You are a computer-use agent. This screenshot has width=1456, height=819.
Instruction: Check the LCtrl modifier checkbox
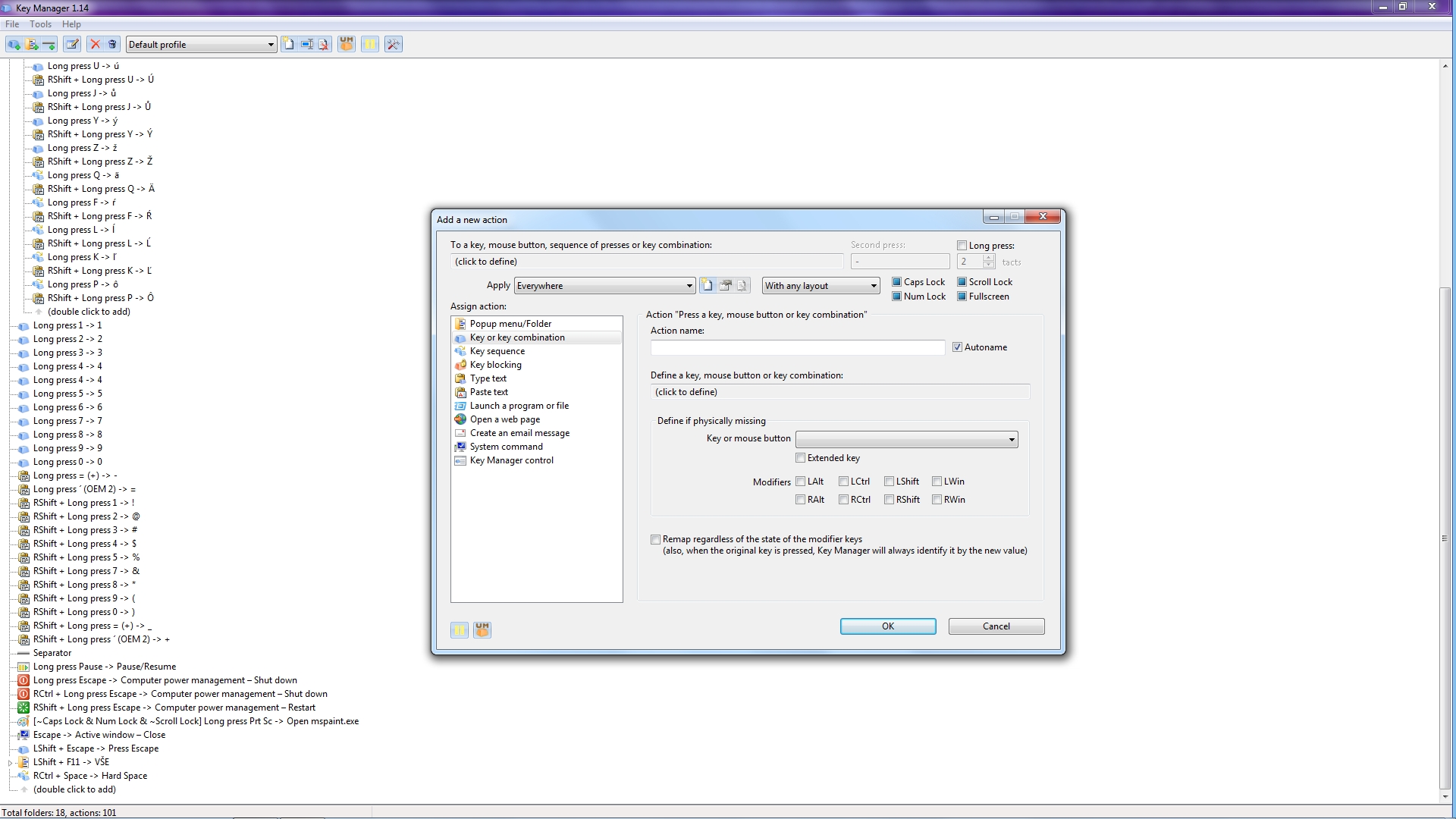coord(843,482)
